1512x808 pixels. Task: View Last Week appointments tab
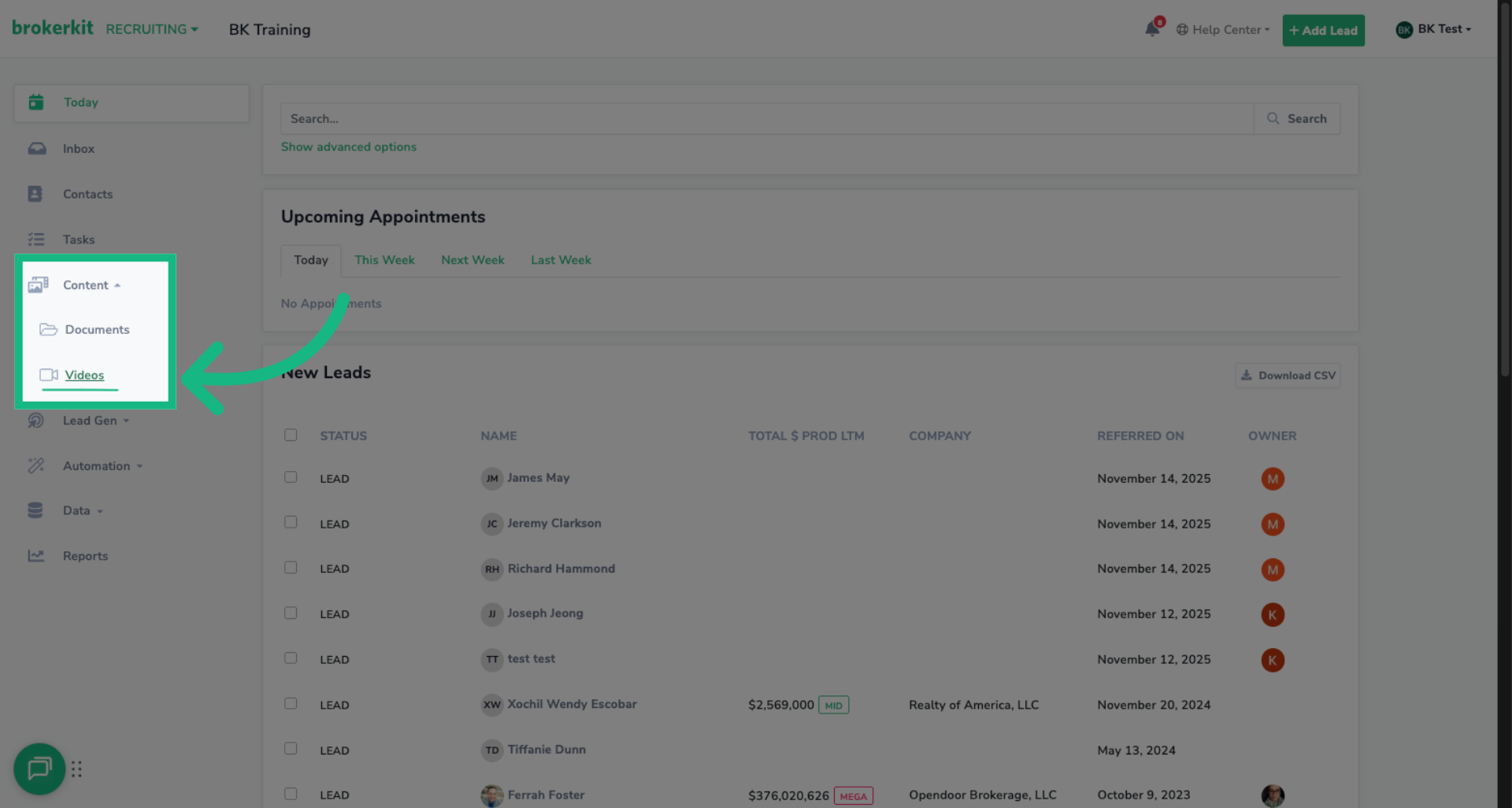pos(560,260)
